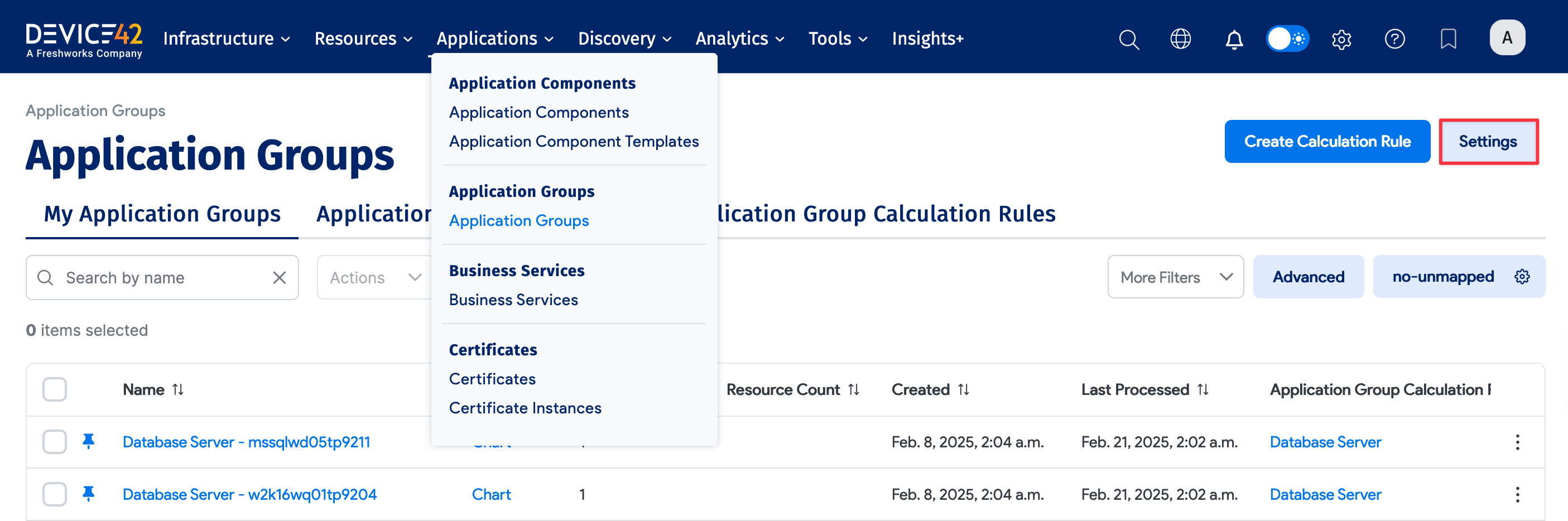This screenshot has height=521, width=1568.
Task: Select checkbox for Database Server - w2k16wq01tp9204
Action: pos(54,494)
